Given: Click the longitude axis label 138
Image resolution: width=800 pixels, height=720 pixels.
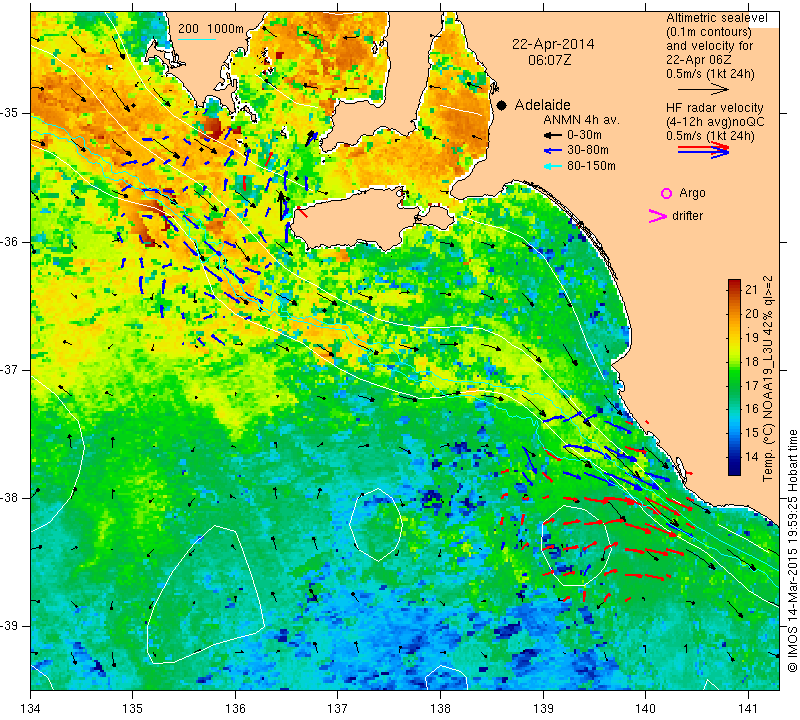Looking at the screenshot, I should [441, 708].
